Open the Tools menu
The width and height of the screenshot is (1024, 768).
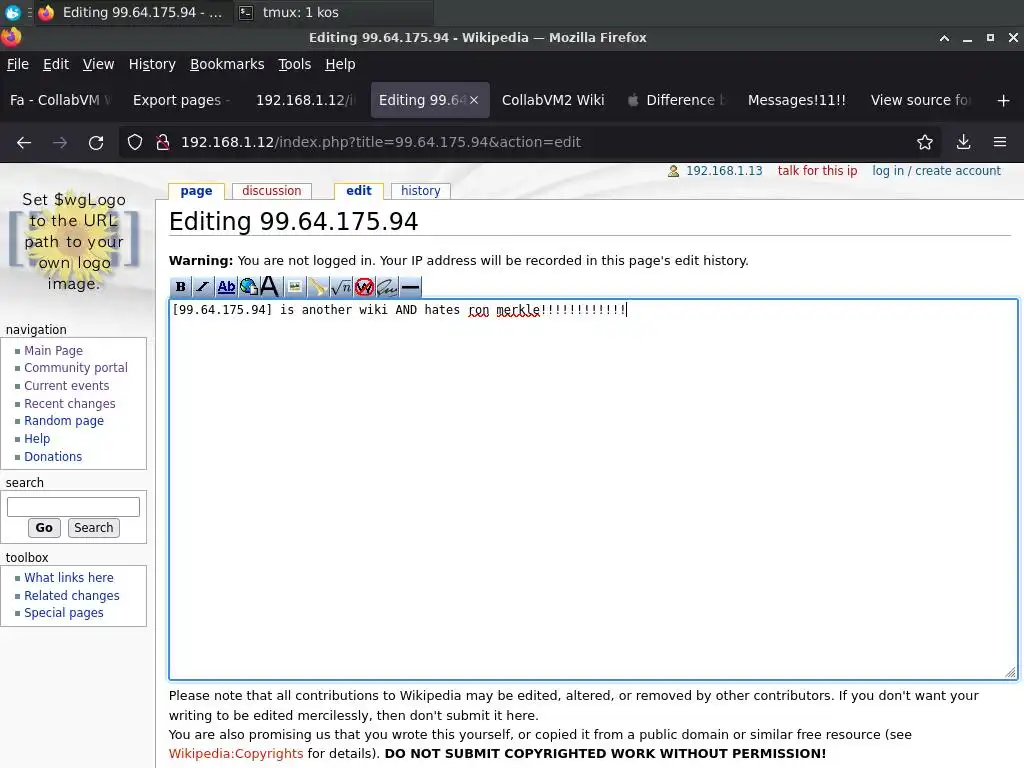pos(295,64)
